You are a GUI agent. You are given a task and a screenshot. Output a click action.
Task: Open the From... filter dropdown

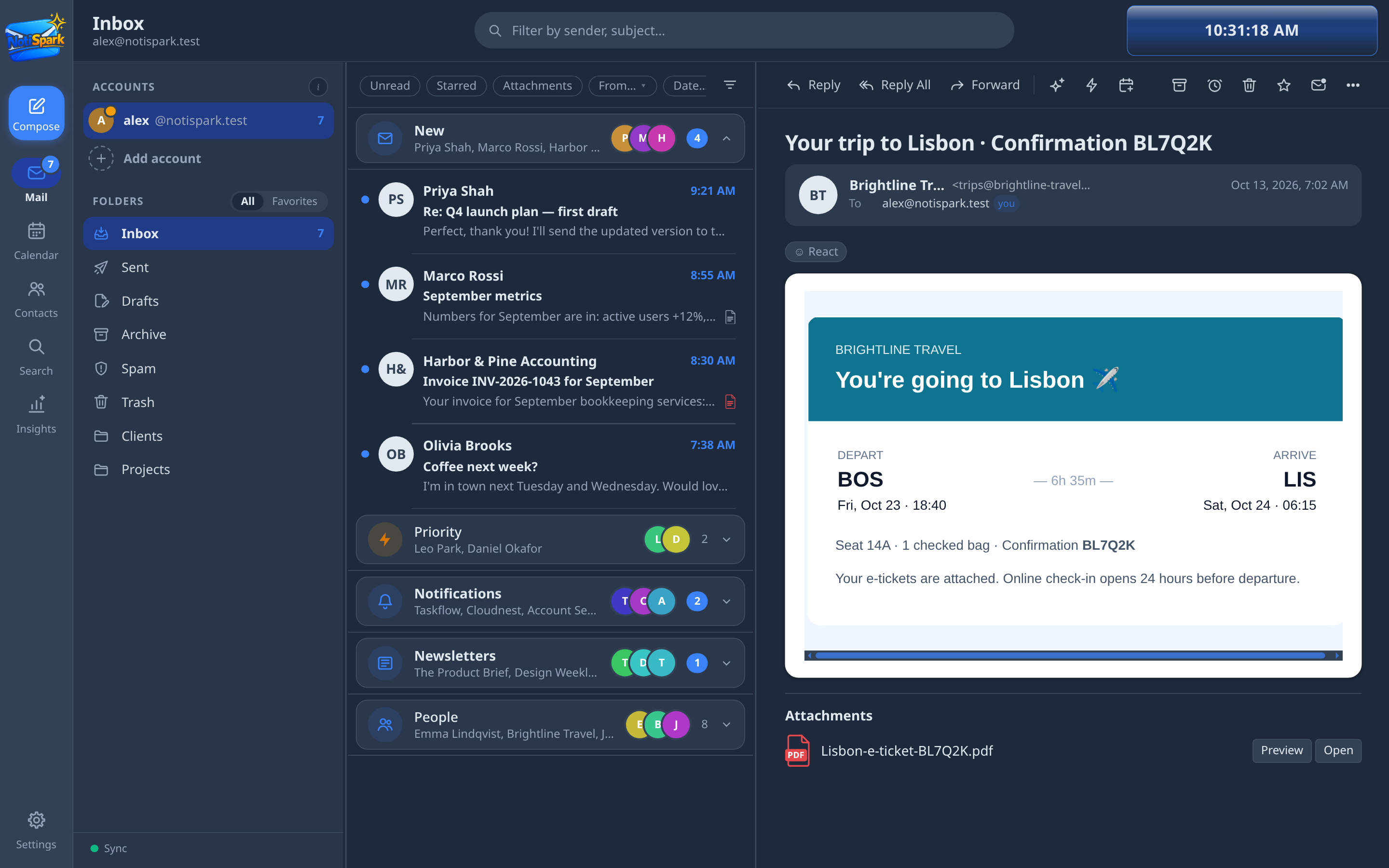coord(622,85)
